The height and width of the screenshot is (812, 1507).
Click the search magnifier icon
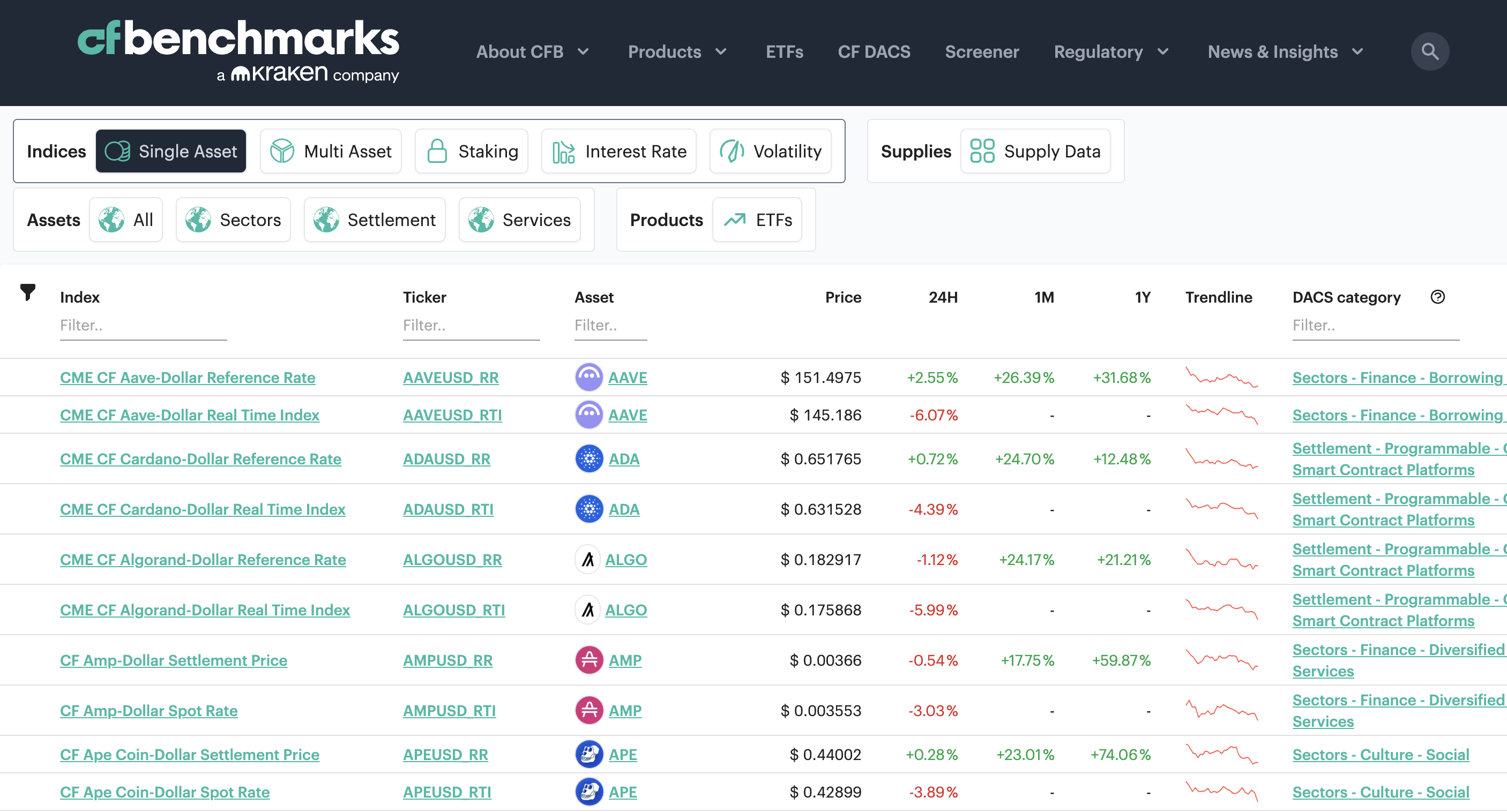coord(1429,51)
